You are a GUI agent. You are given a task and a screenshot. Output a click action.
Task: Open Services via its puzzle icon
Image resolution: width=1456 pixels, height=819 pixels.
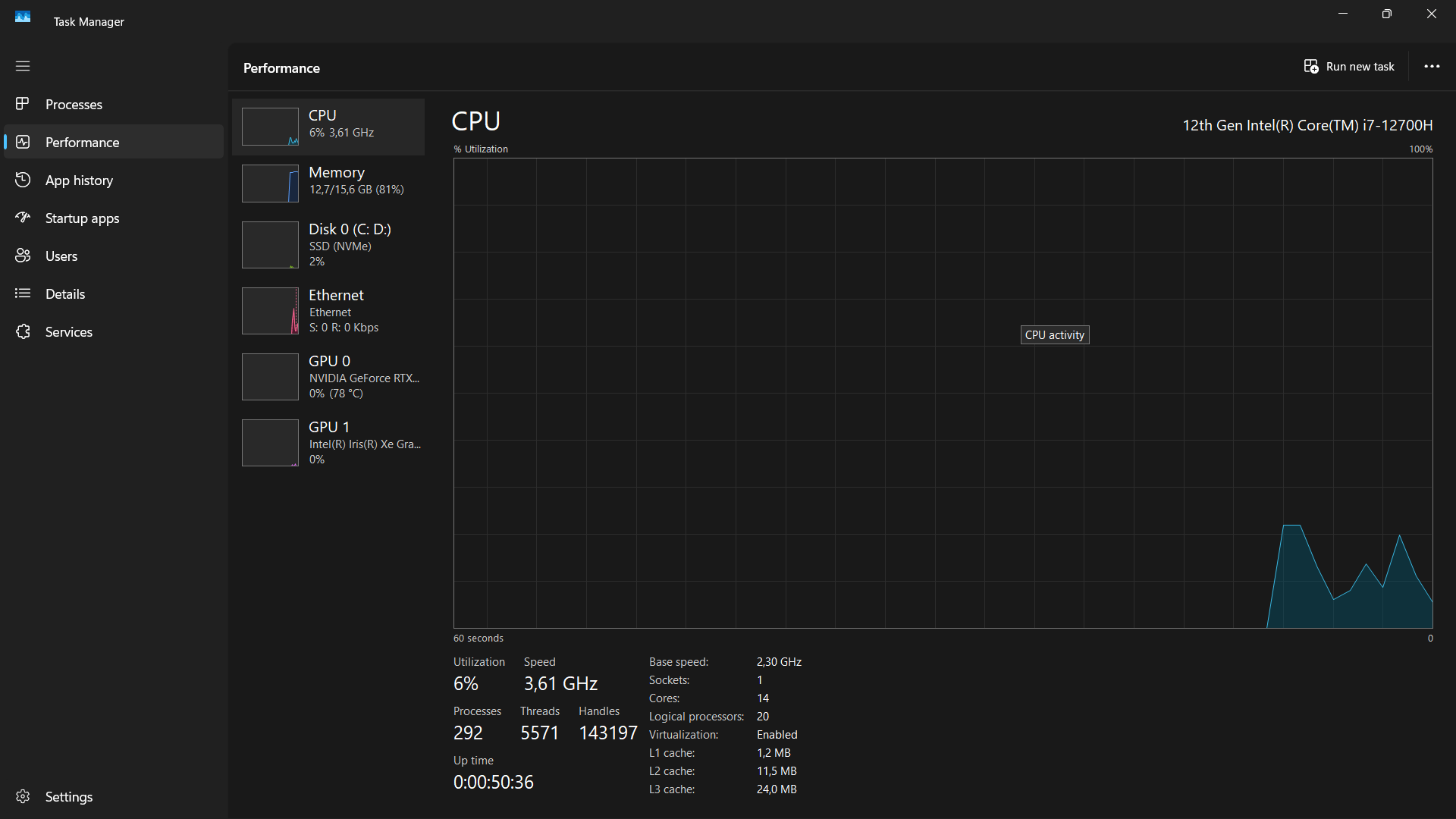tap(23, 331)
